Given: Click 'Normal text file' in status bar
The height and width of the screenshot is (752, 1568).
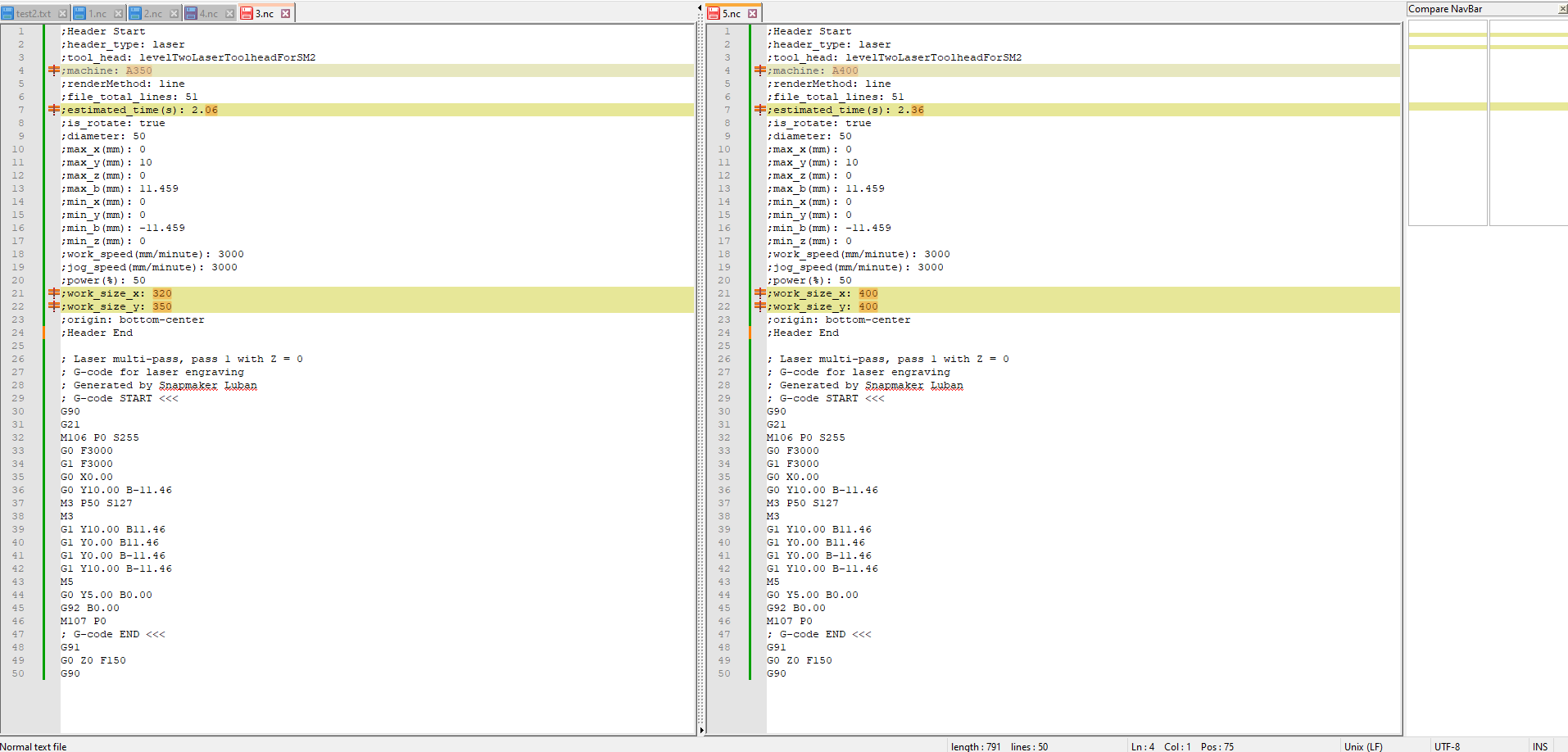Looking at the screenshot, I should [x=34, y=746].
